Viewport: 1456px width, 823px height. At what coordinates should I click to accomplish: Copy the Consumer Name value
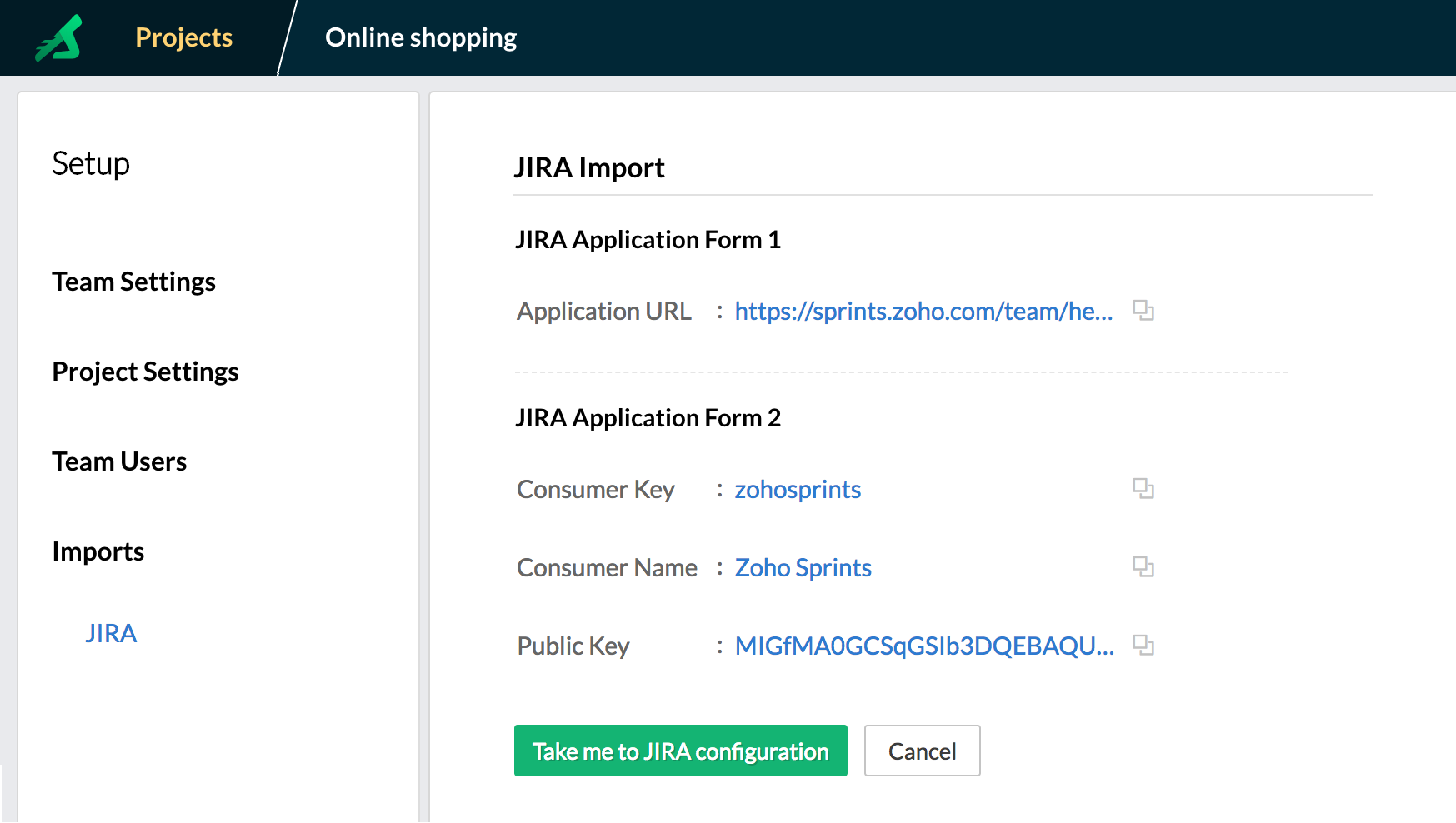(x=1143, y=567)
